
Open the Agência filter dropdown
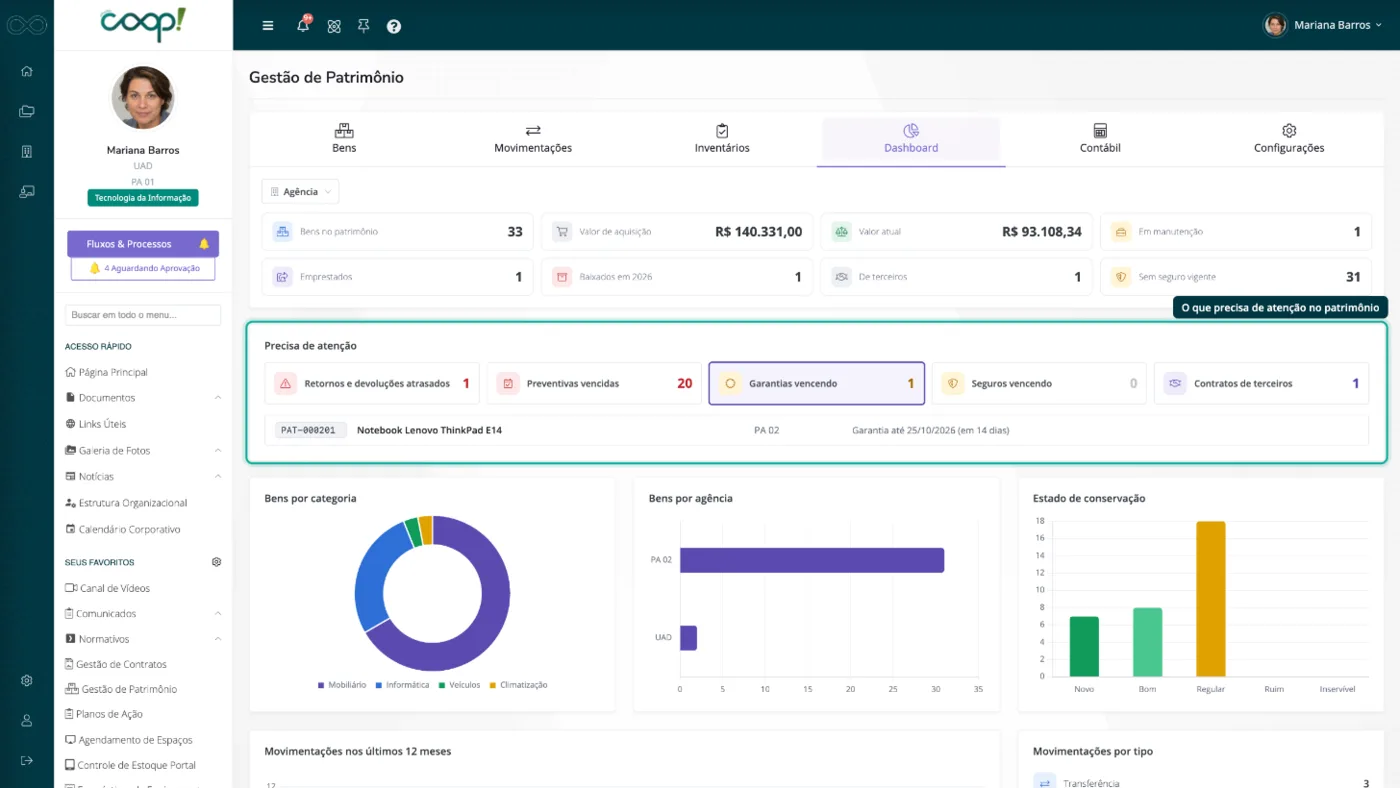tap(300, 192)
